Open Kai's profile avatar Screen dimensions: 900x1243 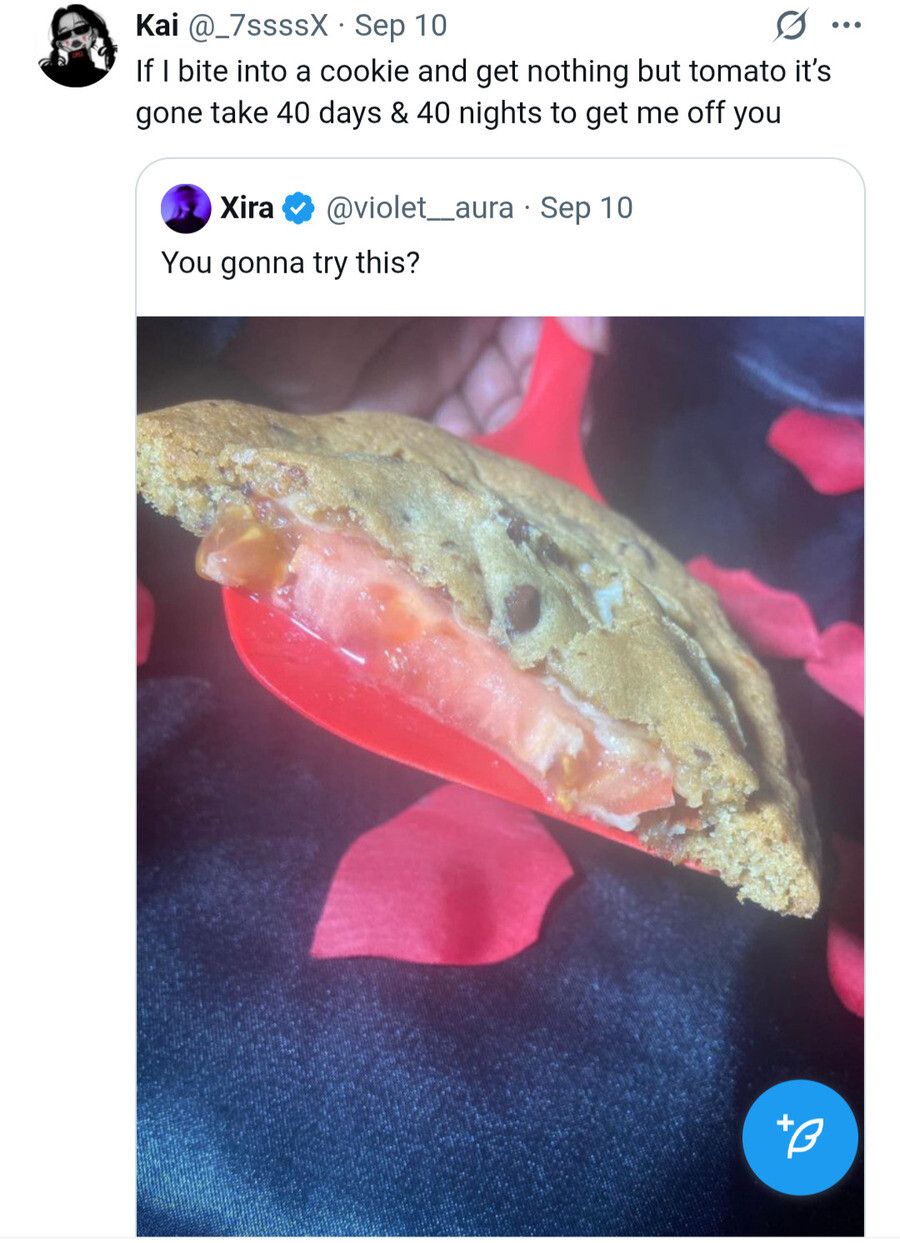(77, 47)
